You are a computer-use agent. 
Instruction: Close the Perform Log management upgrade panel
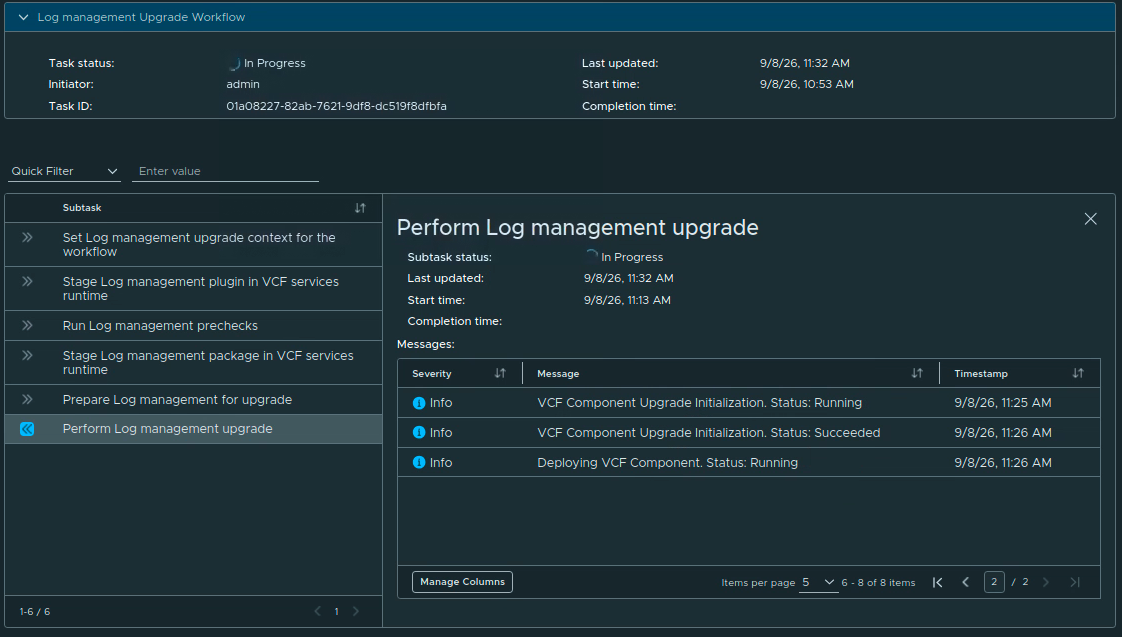point(1091,219)
